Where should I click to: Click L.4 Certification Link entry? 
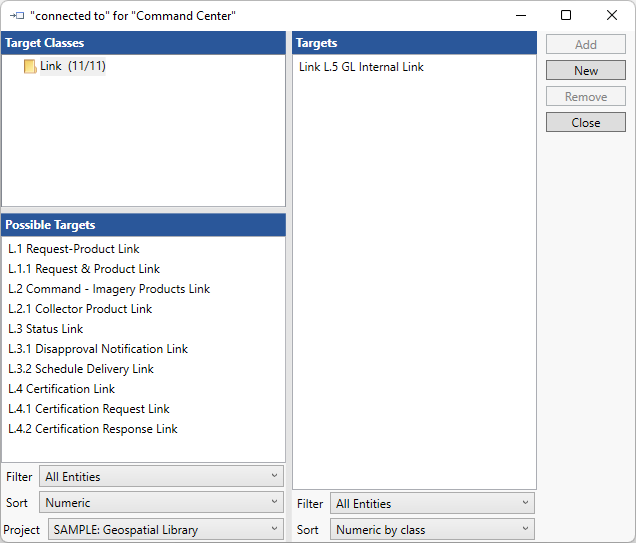click(61, 389)
